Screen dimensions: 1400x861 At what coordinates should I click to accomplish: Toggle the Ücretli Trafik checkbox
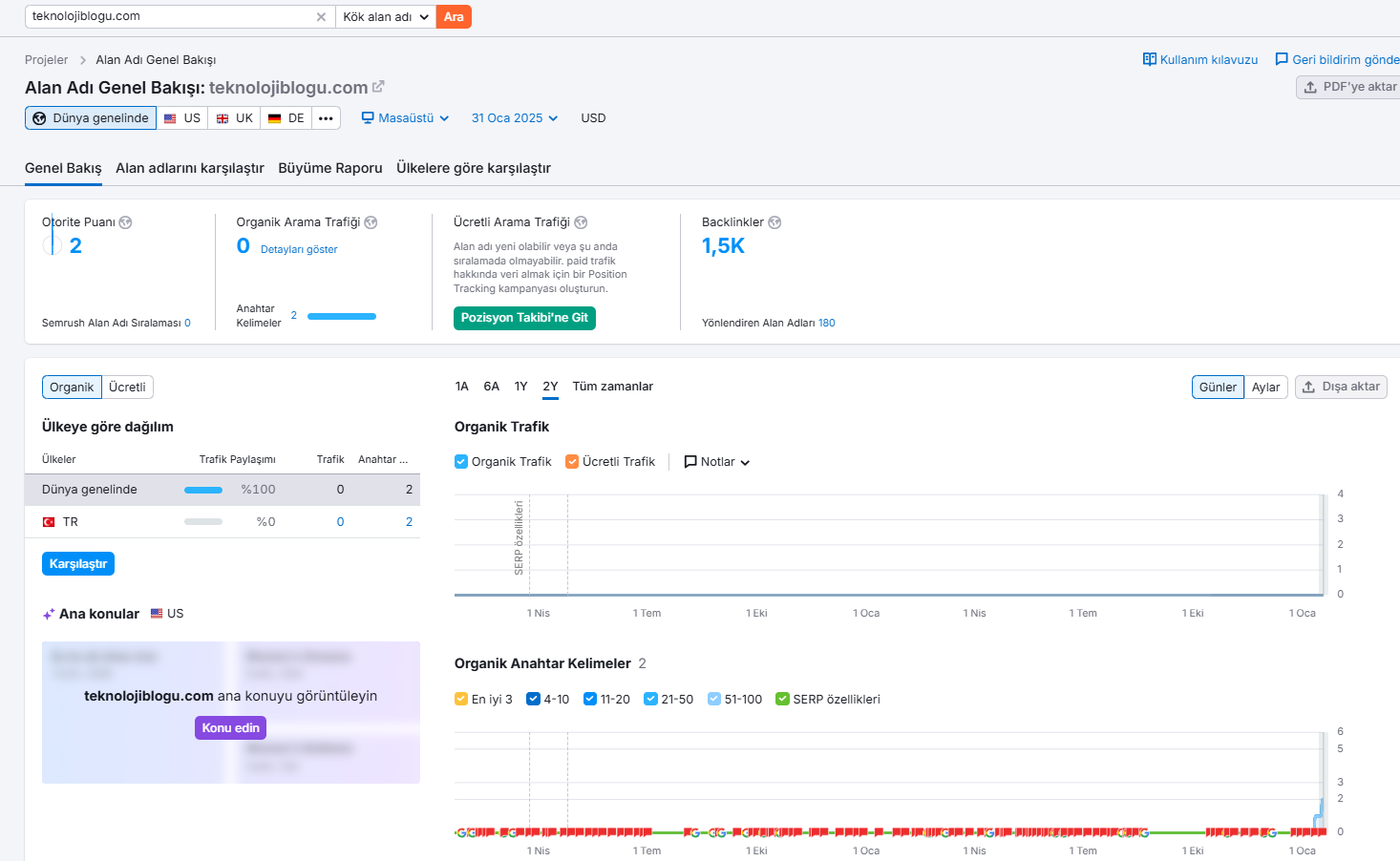click(572, 462)
